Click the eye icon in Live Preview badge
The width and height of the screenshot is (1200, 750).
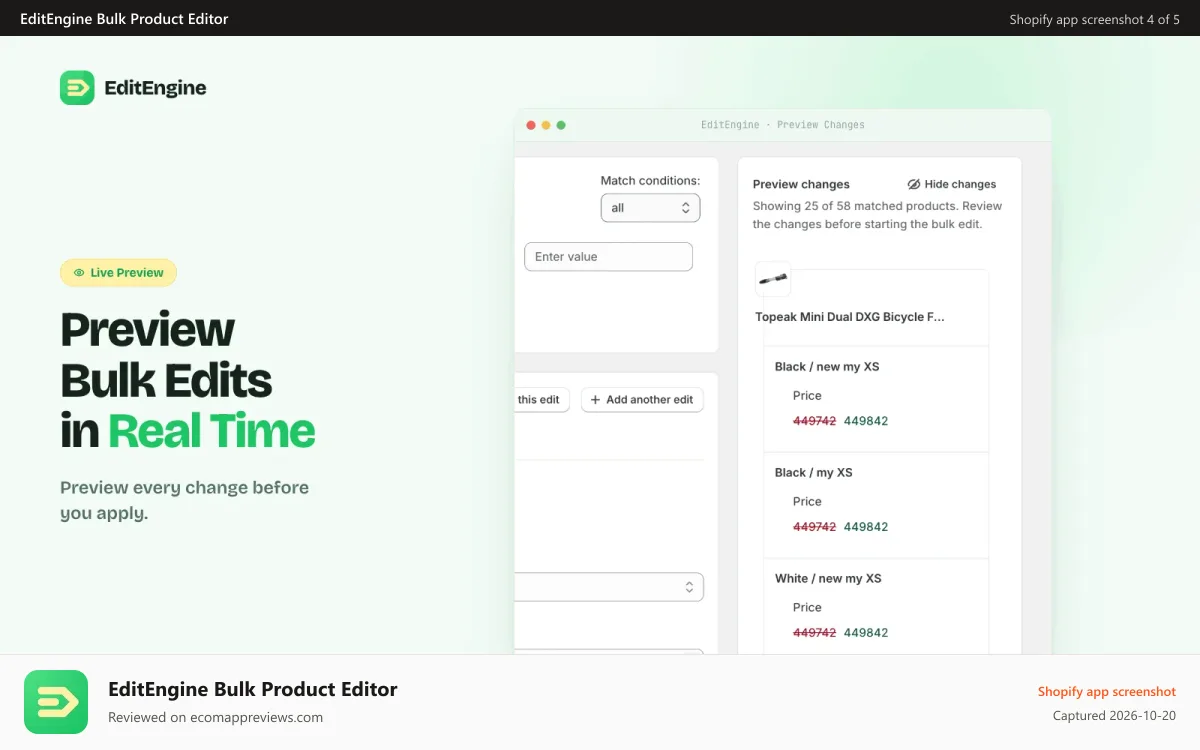79,273
